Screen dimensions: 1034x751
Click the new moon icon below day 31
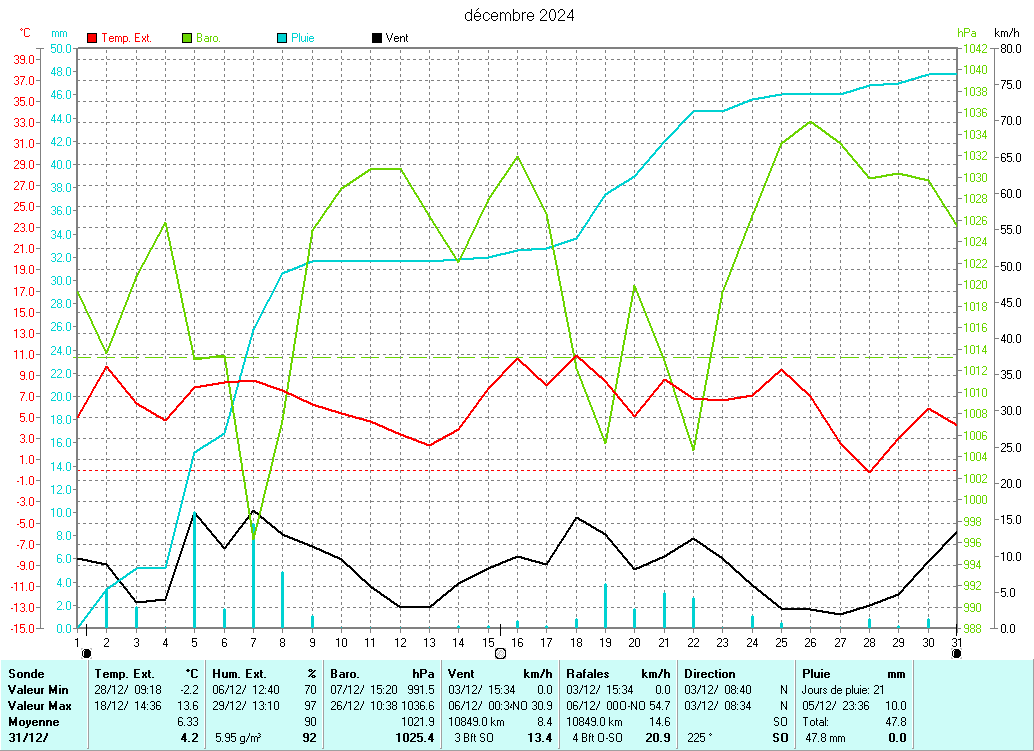pos(957,653)
